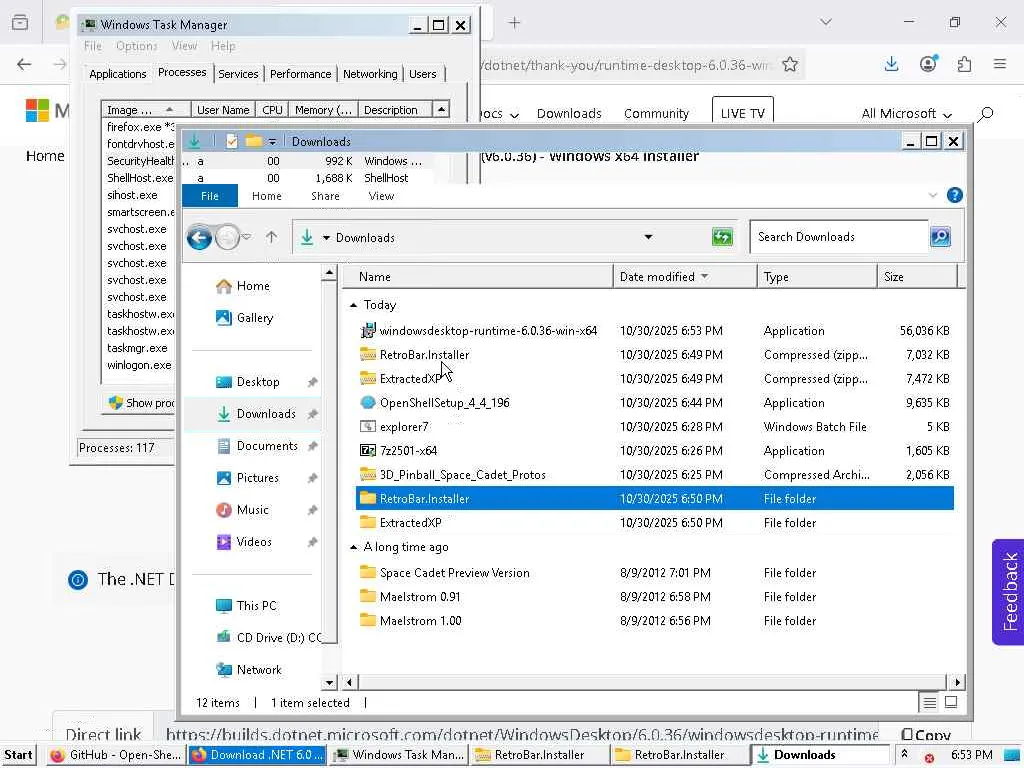Image resolution: width=1024 pixels, height=768 pixels.
Task: Select the ExtractedXP file folder row
Action: pyautogui.click(x=655, y=523)
